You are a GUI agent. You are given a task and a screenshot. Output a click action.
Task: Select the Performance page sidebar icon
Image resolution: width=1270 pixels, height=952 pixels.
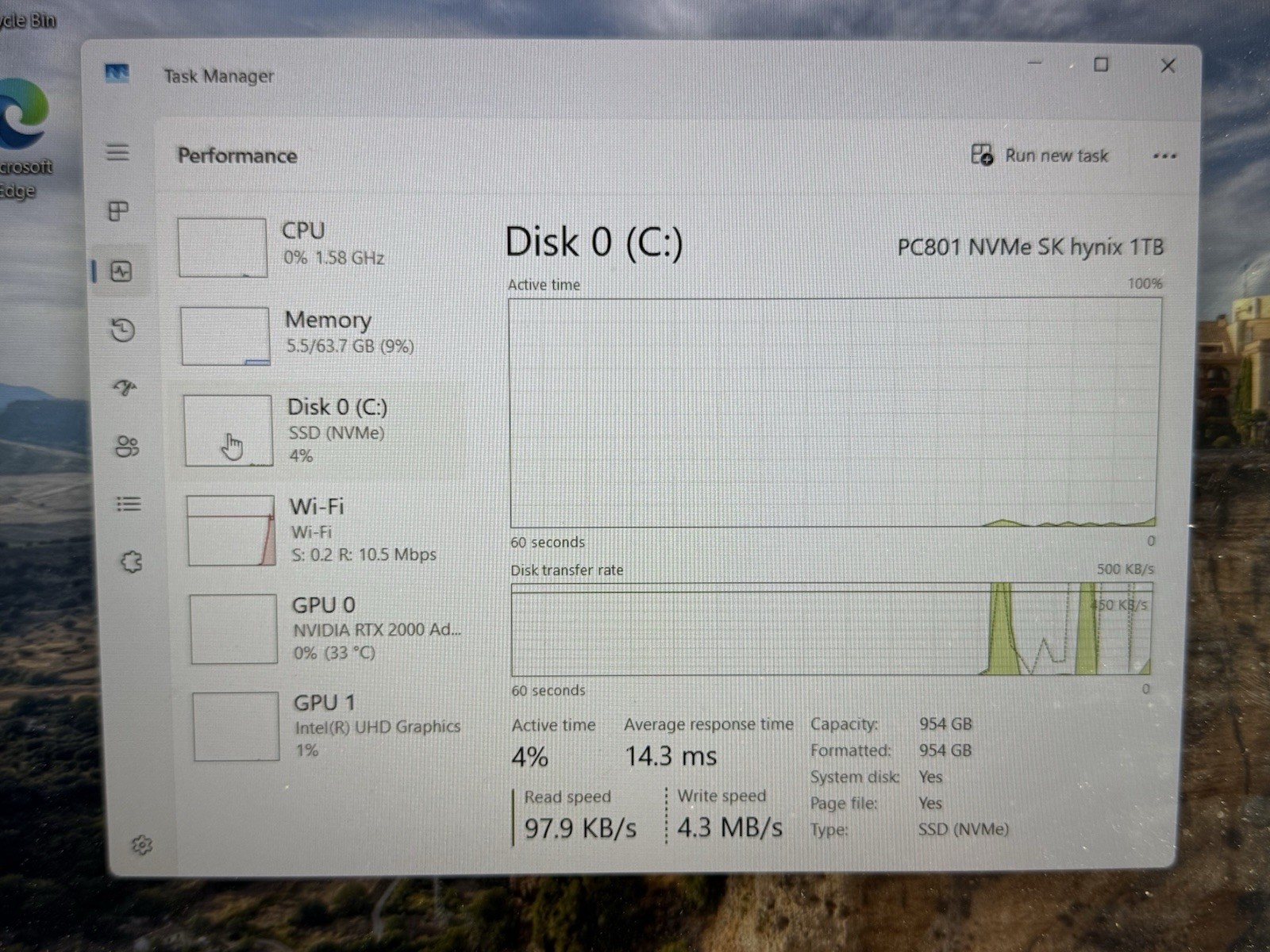click(121, 271)
